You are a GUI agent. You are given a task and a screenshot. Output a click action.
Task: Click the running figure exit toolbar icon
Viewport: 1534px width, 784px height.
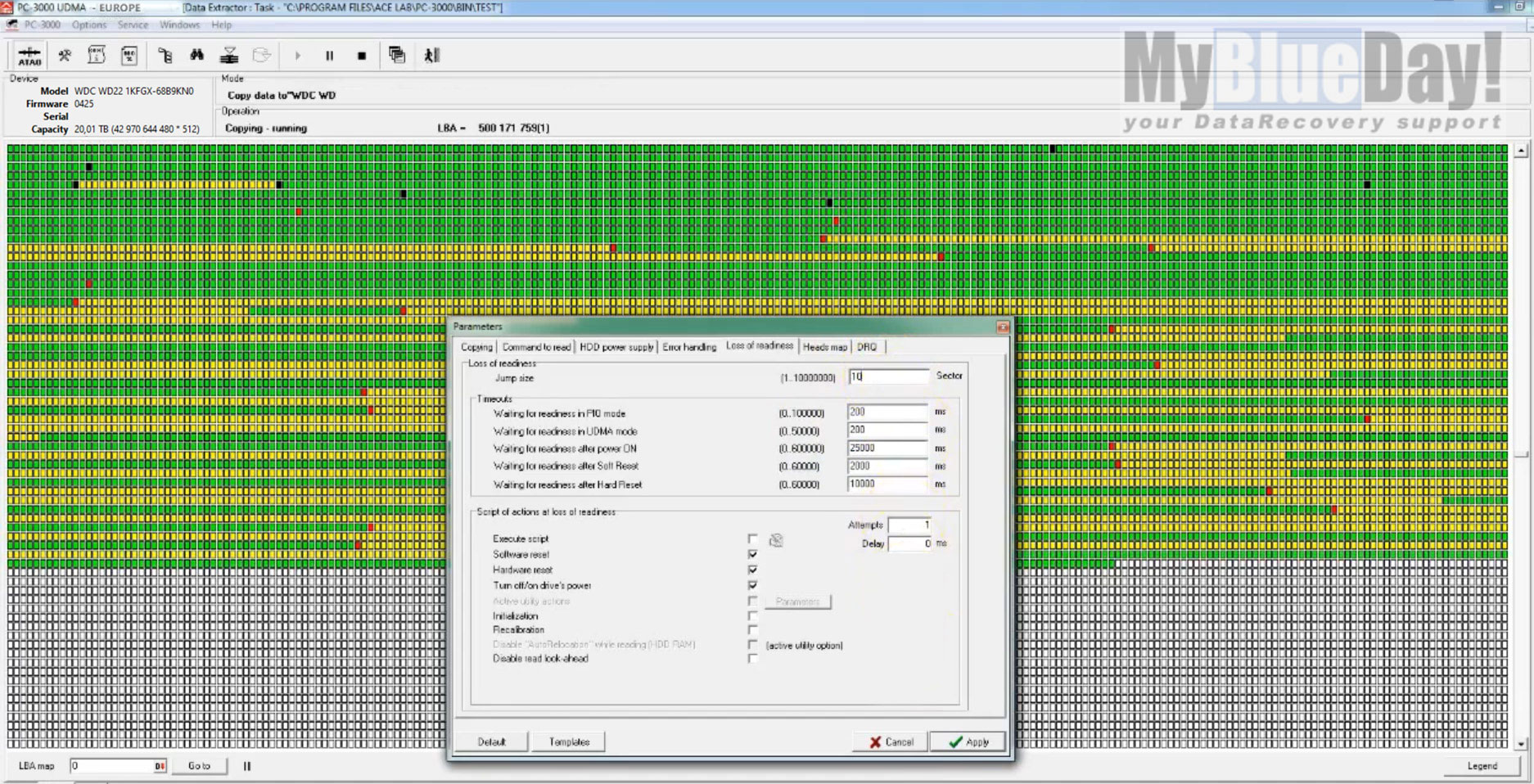tap(431, 56)
